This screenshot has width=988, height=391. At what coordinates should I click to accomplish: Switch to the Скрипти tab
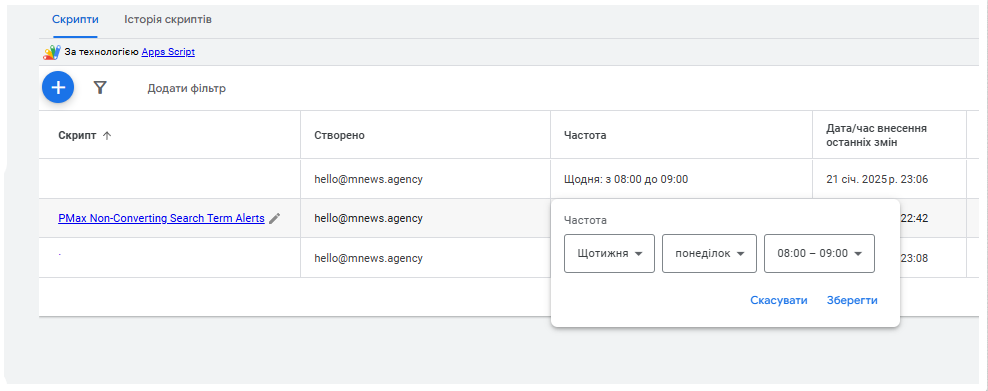click(x=75, y=20)
